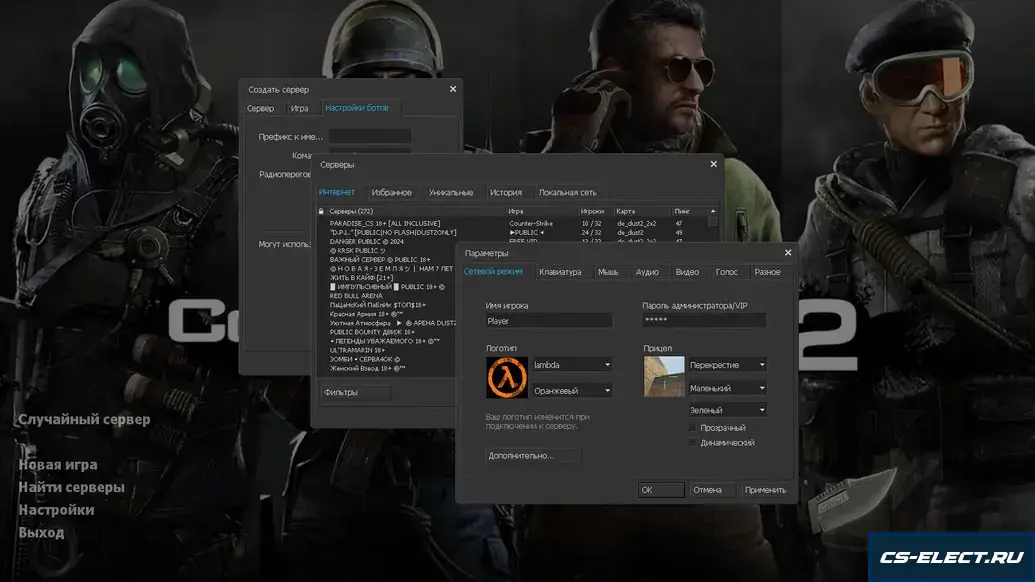Open the Зеленый crosshair color dropdown
The width and height of the screenshot is (1035, 582).
pos(727,410)
